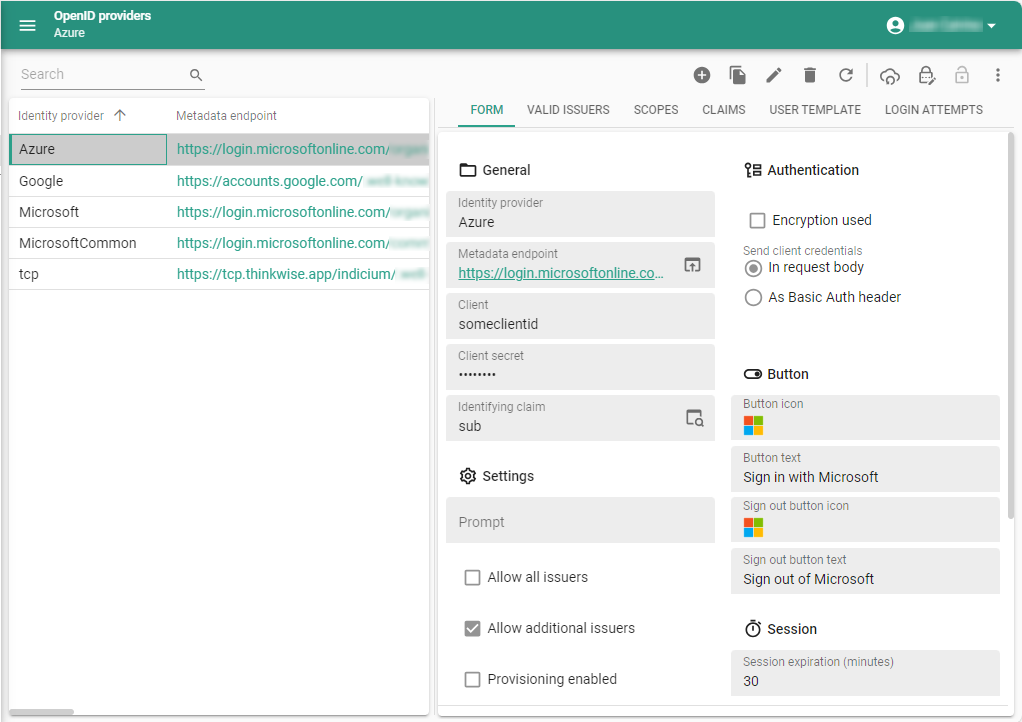Select the Azure row

pos(219,149)
